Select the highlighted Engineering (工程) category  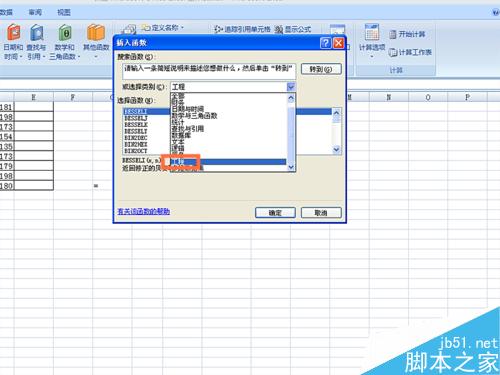[x=228, y=162]
